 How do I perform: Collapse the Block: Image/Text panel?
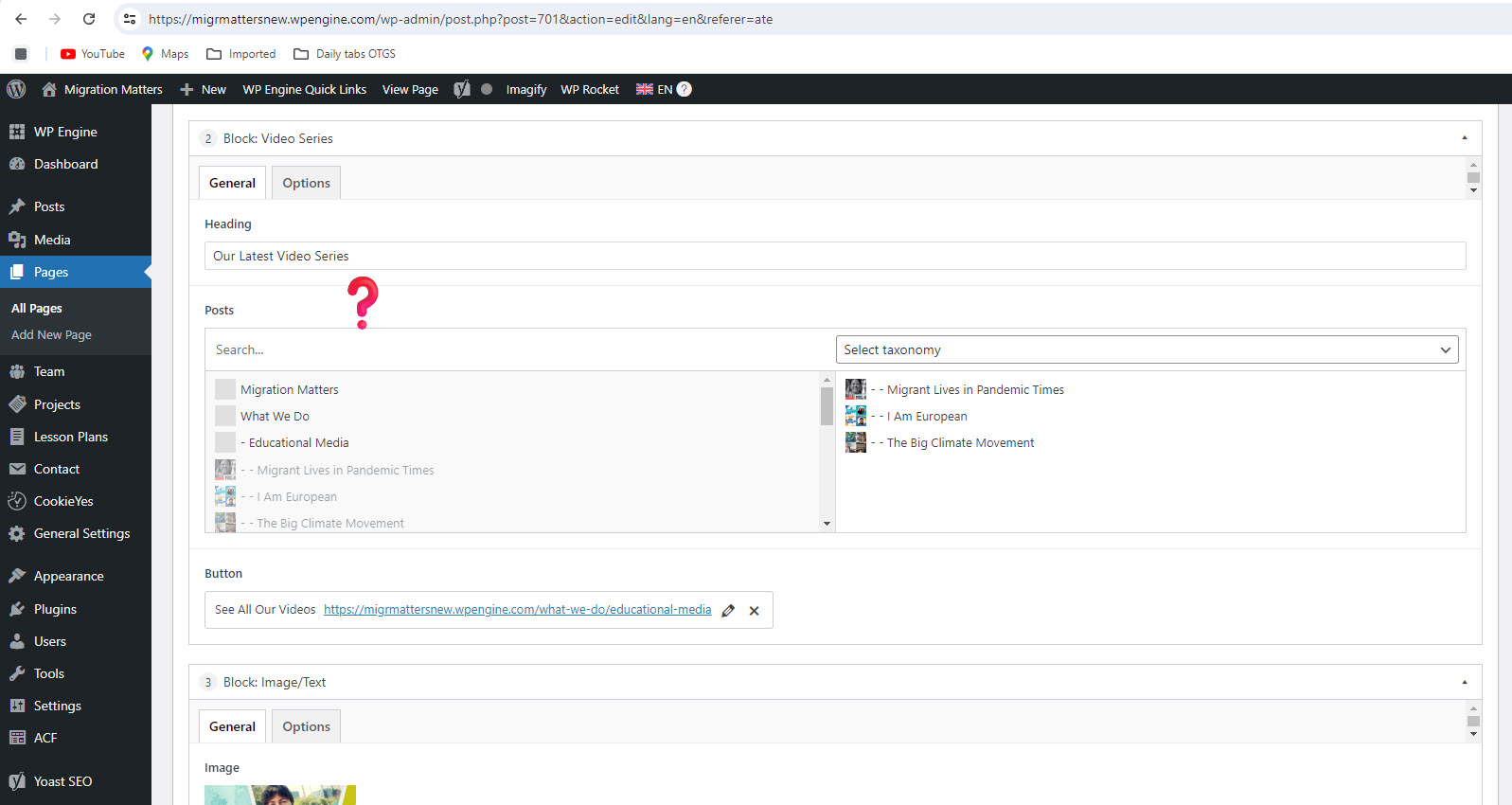pyautogui.click(x=1464, y=682)
